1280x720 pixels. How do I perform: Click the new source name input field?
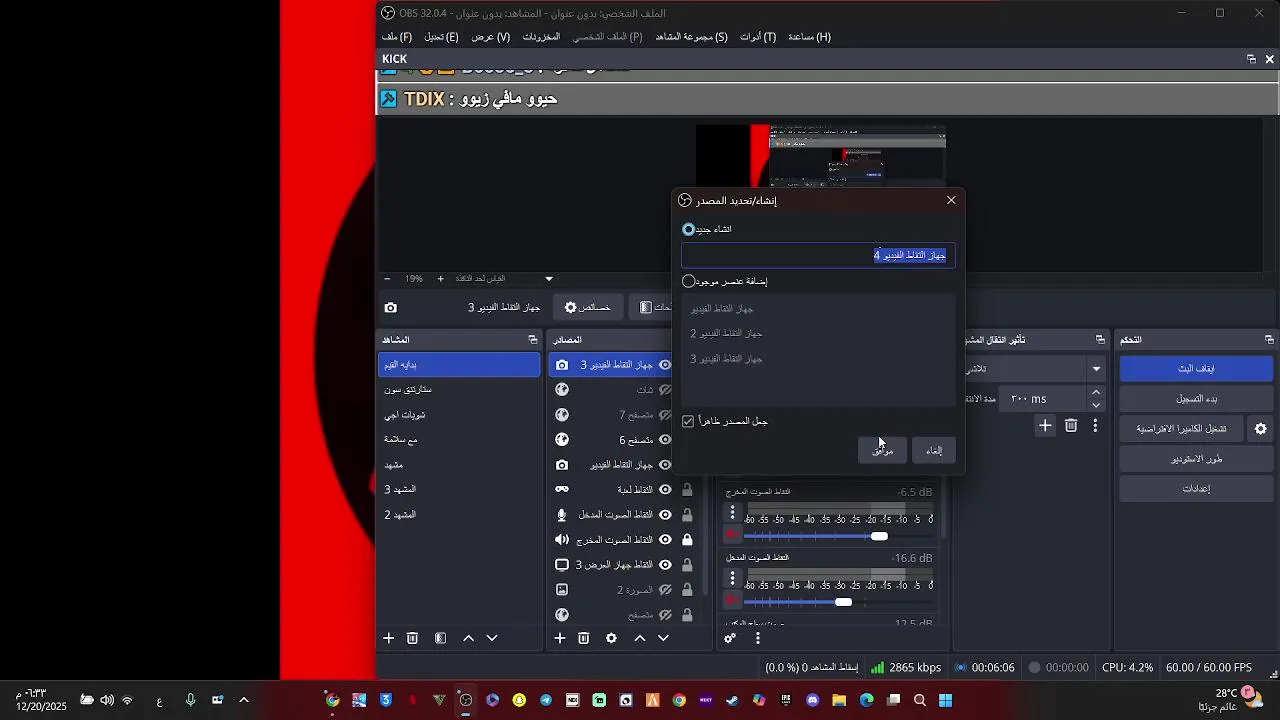click(818, 255)
